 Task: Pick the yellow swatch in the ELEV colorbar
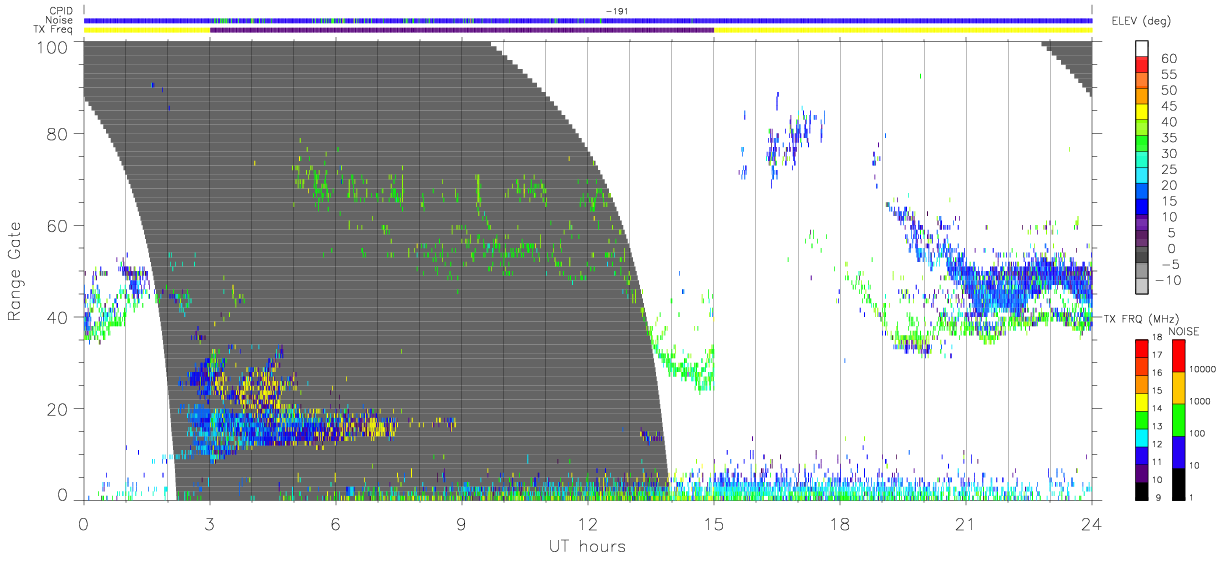pos(1143,114)
